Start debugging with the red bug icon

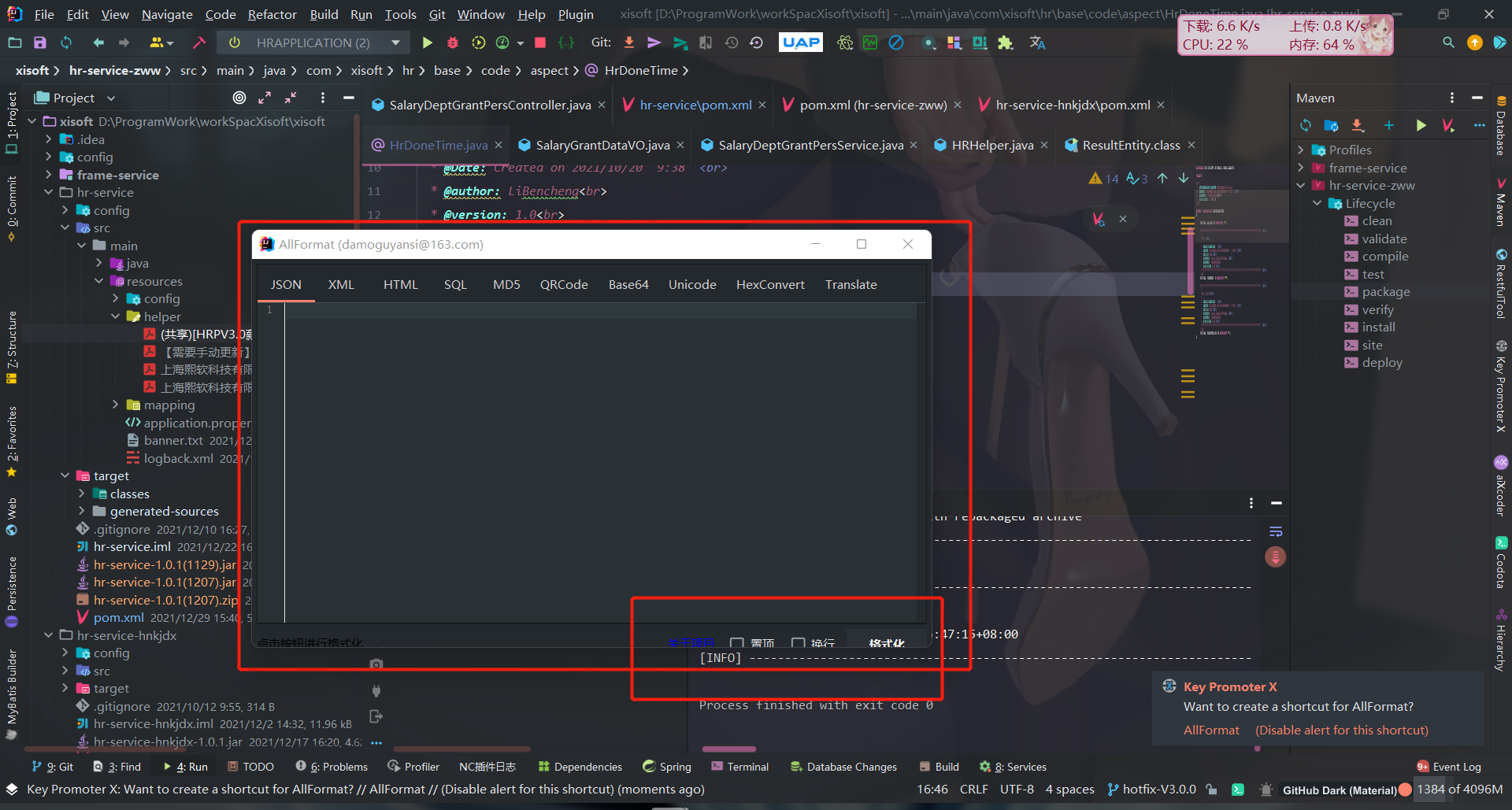pos(453,43)
